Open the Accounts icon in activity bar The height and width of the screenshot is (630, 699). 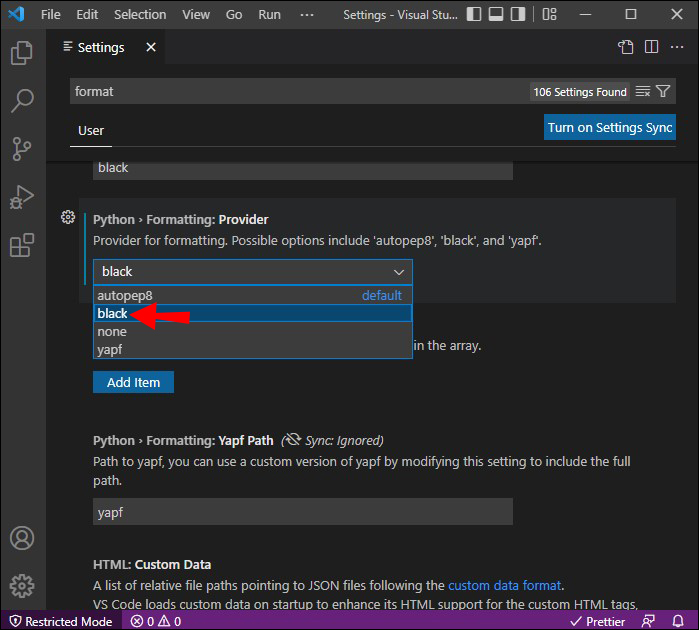22,538
